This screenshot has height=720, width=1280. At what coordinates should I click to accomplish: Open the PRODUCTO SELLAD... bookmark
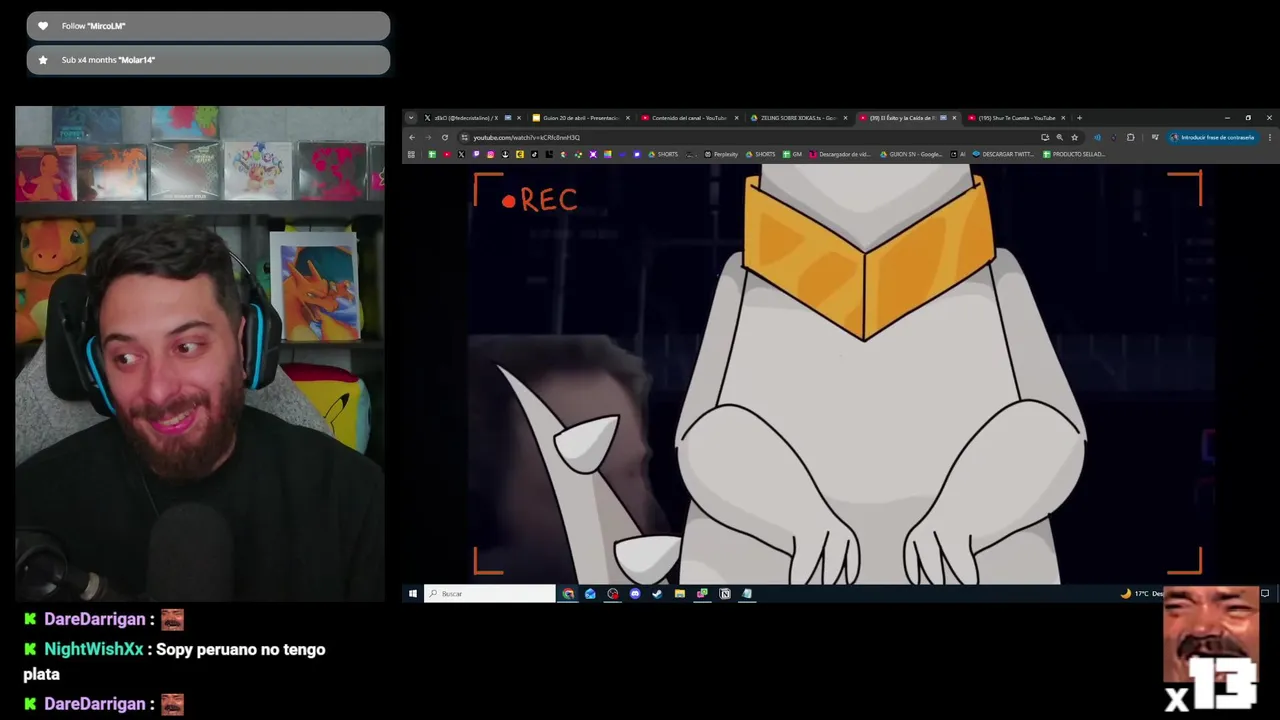click(x=1073, y=154)
